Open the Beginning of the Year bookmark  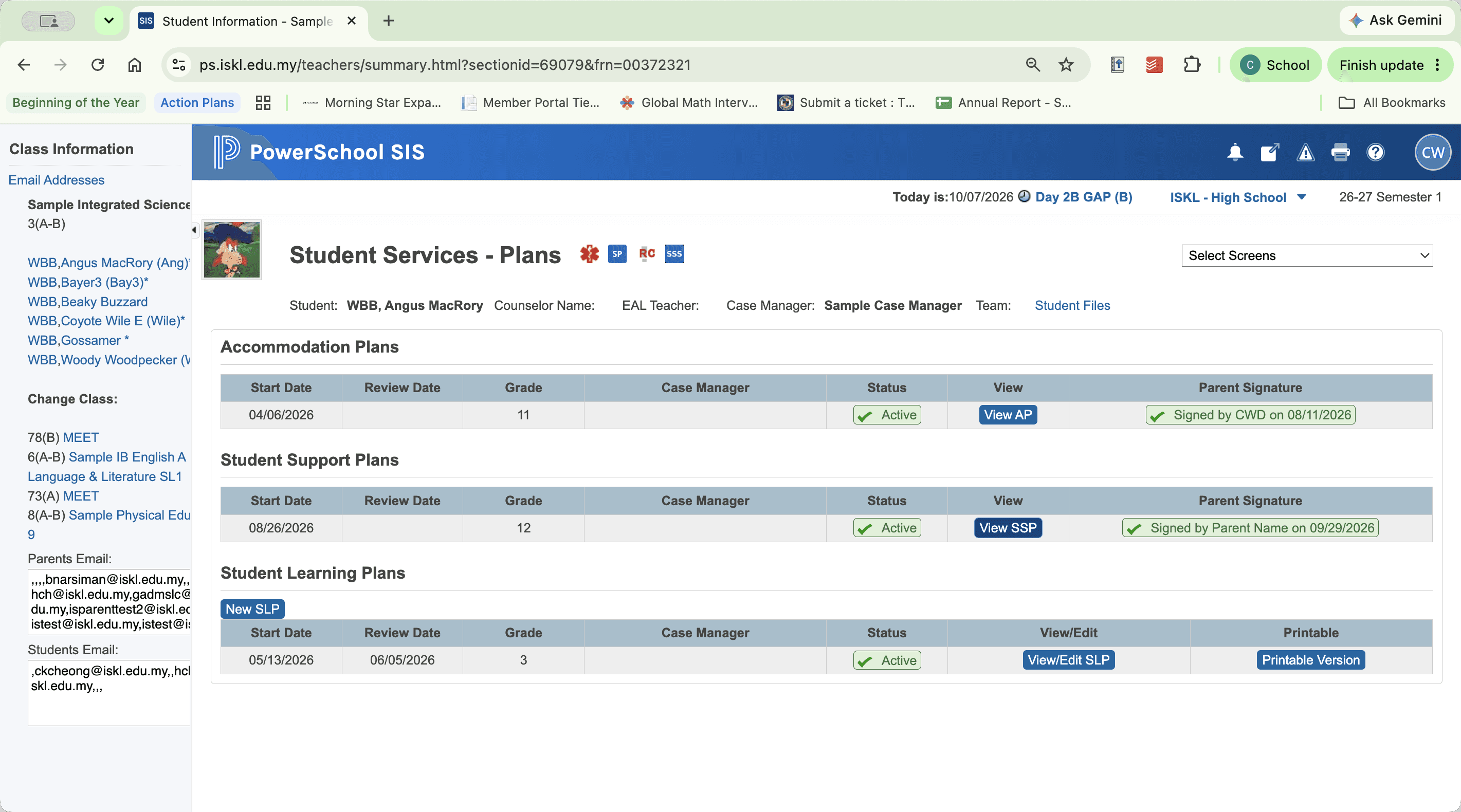click(x=76, y=103)
